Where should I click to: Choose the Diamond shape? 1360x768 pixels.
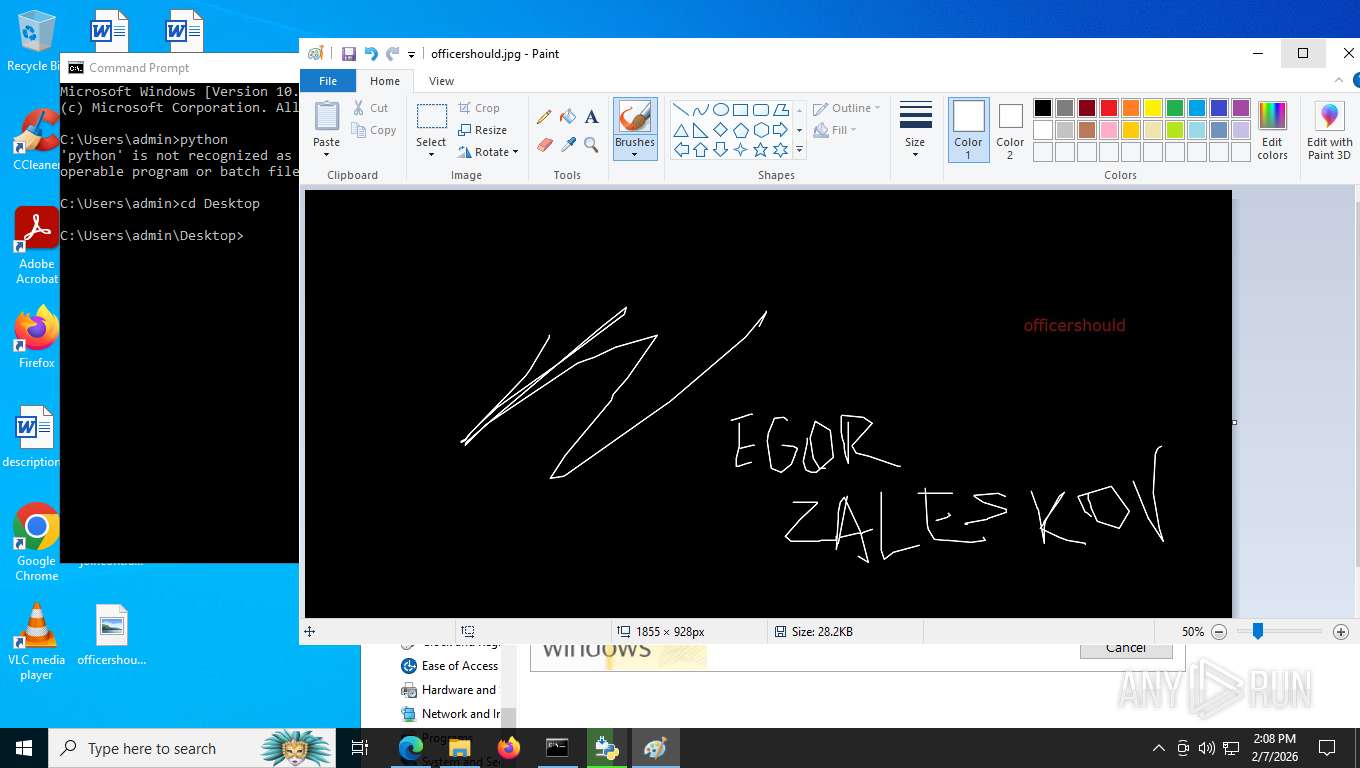[720, 130]
